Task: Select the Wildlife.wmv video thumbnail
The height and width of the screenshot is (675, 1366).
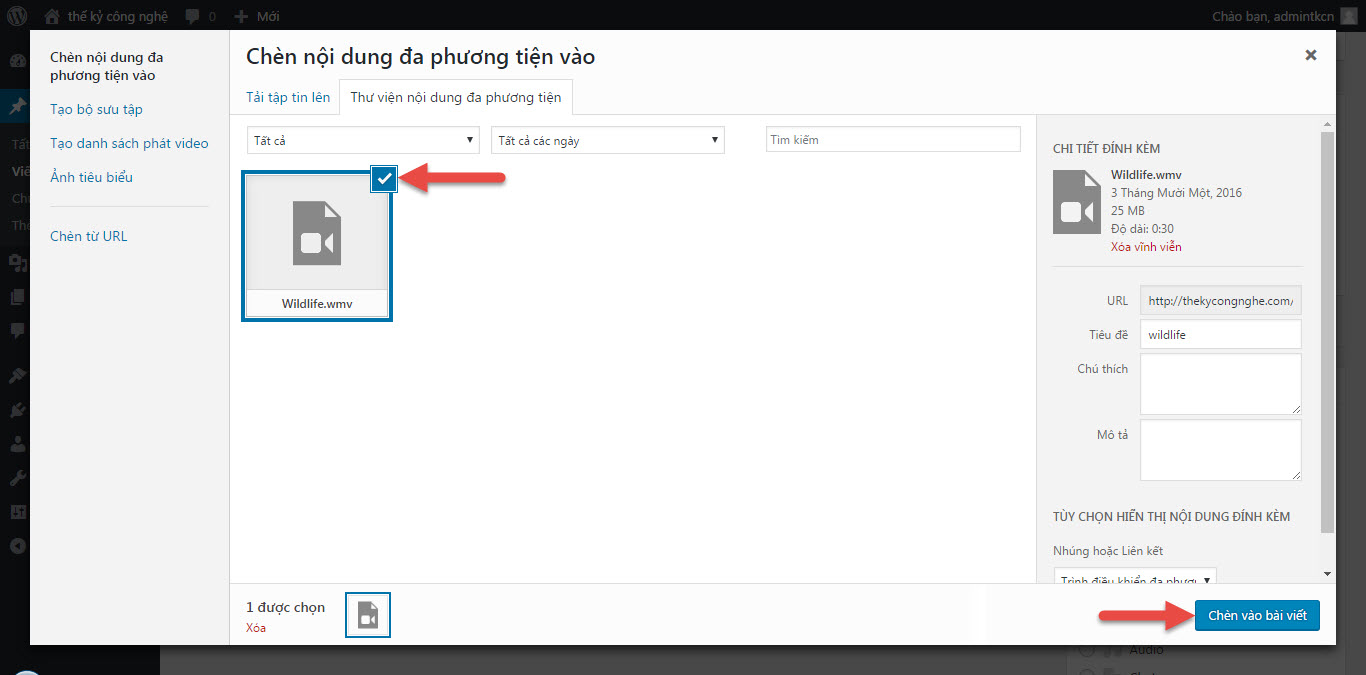Action: tap(317, 233)
